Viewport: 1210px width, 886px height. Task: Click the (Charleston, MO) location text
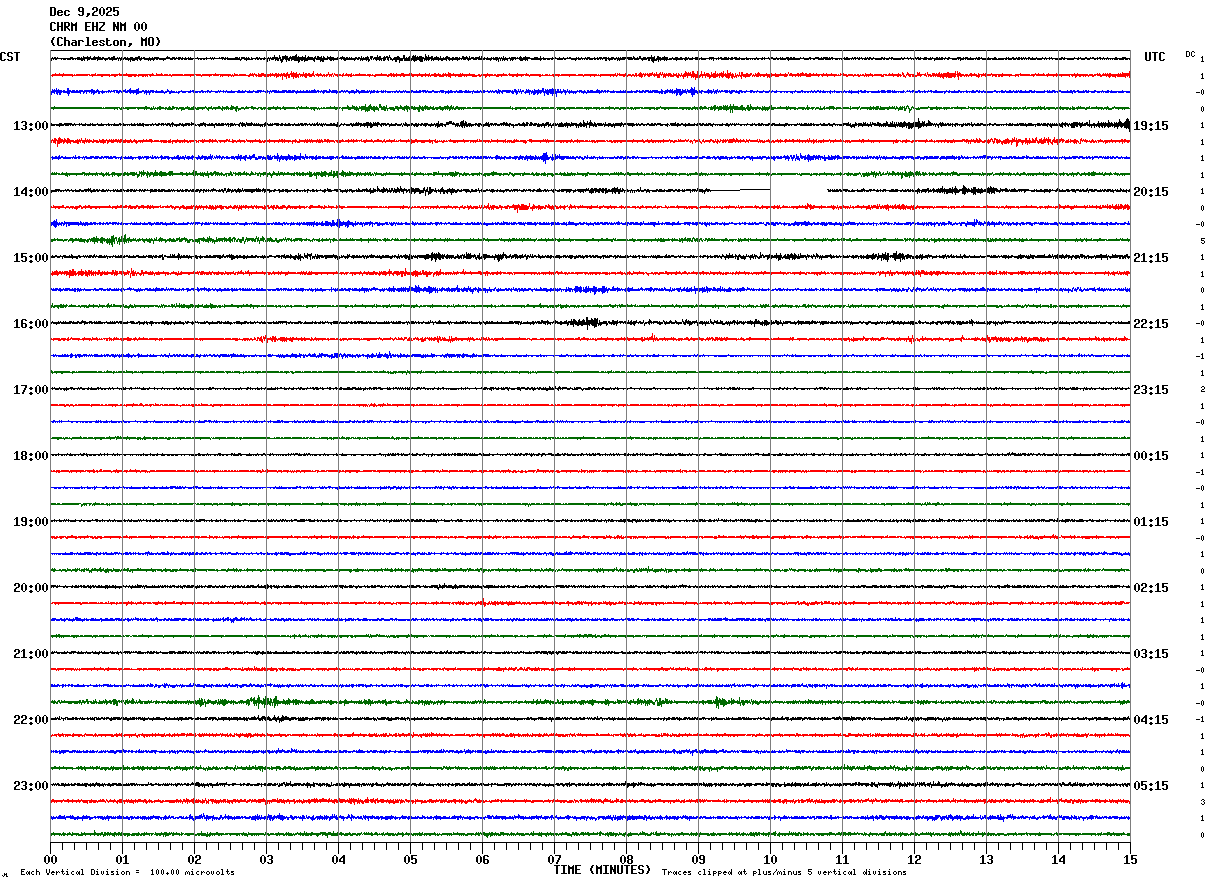click(105, 42)
